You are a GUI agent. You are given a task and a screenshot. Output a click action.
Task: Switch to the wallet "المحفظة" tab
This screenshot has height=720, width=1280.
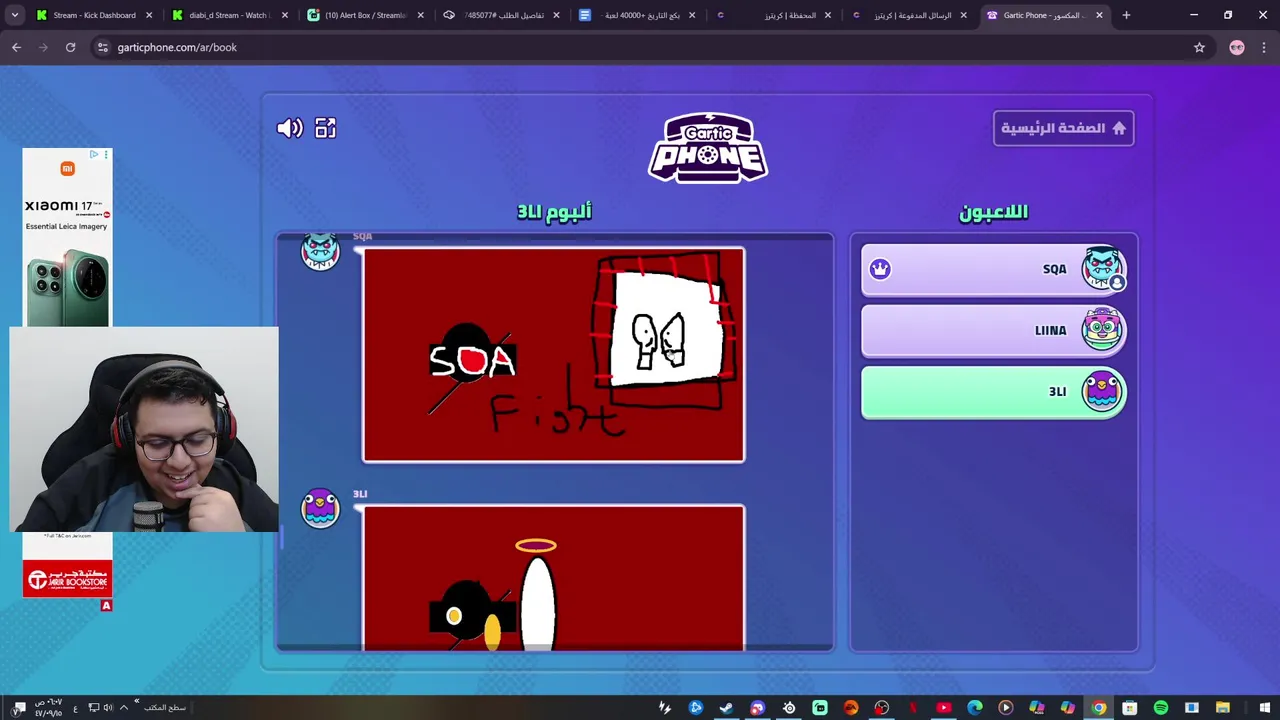click(774, 15)
